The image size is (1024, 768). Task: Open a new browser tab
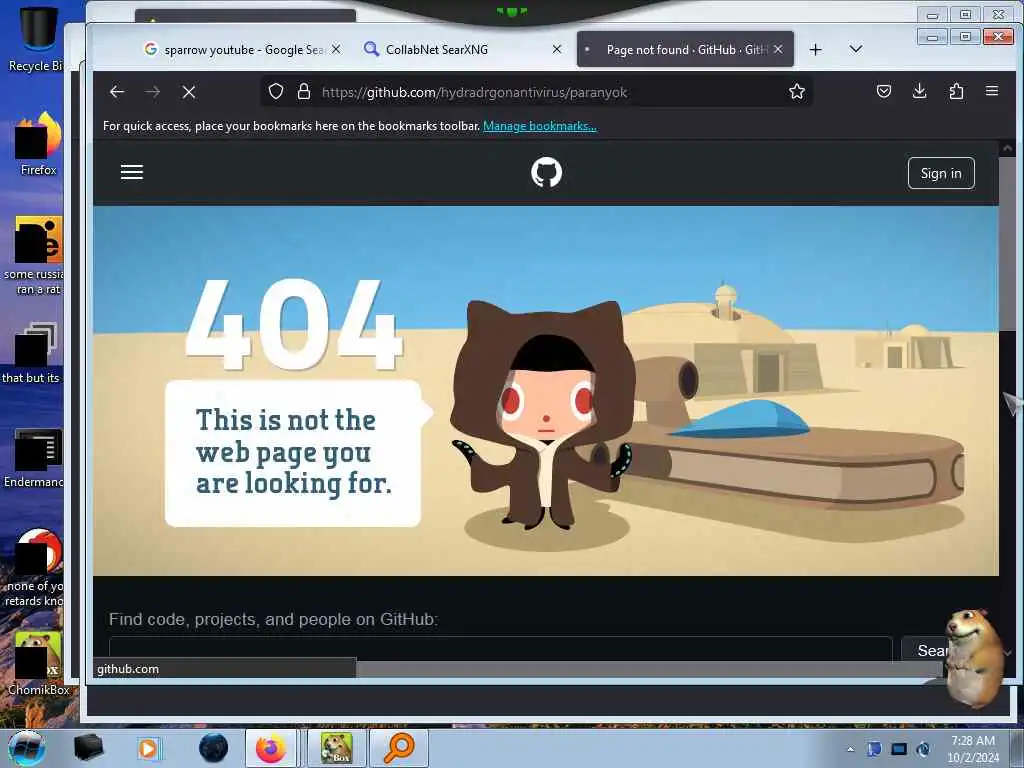pyautogui.click(x=815, y=50)
